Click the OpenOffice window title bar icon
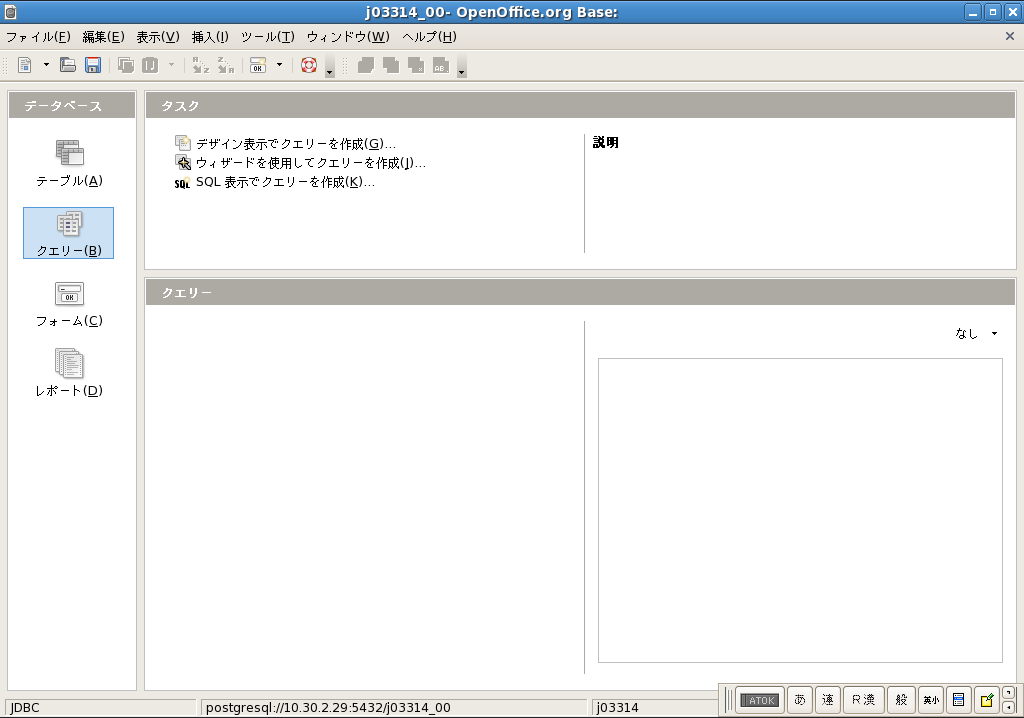The height and width of the screenshot is (718, 1024). [x=10, y=12]
